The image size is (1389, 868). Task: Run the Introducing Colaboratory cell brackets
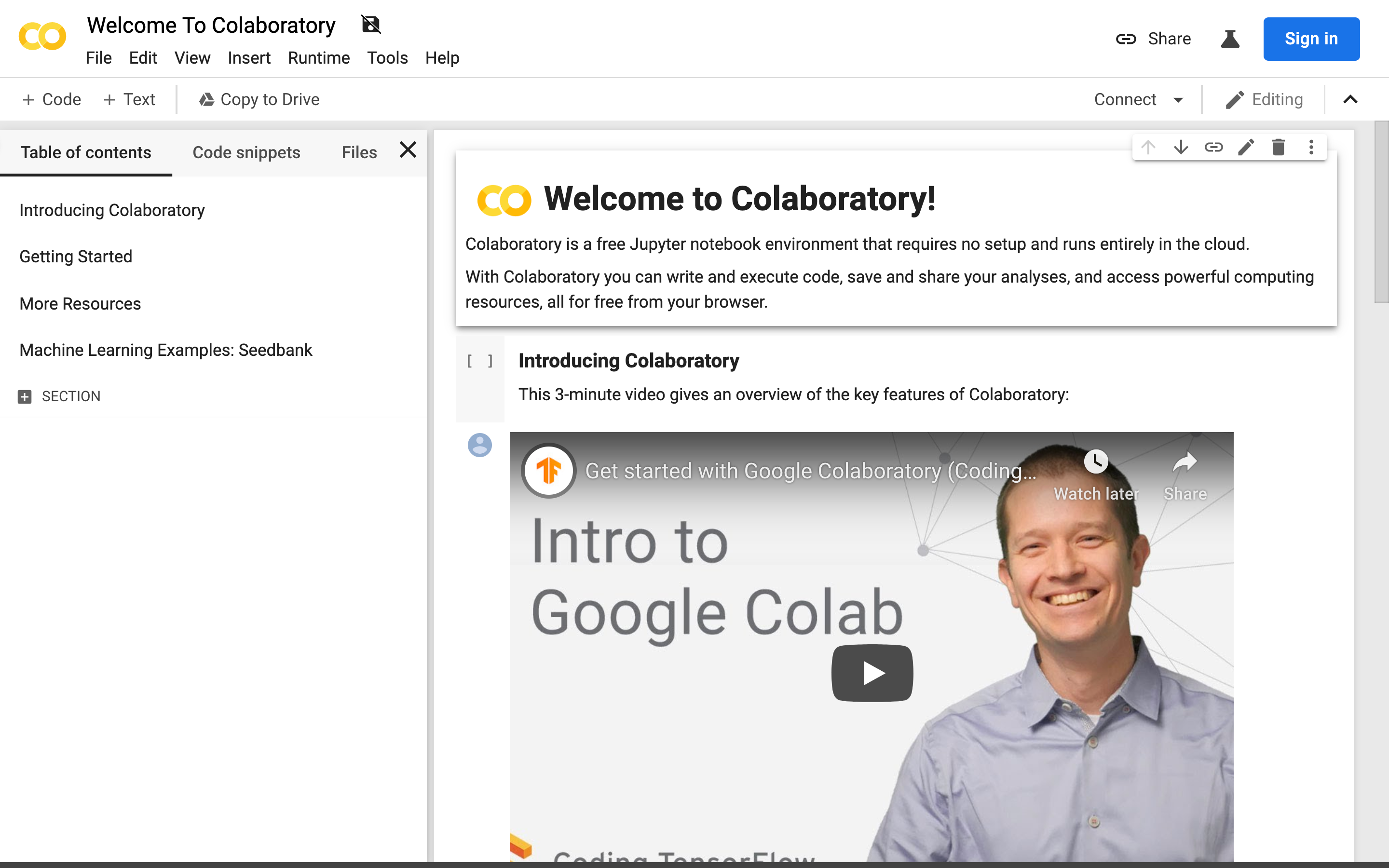(480, 361)
